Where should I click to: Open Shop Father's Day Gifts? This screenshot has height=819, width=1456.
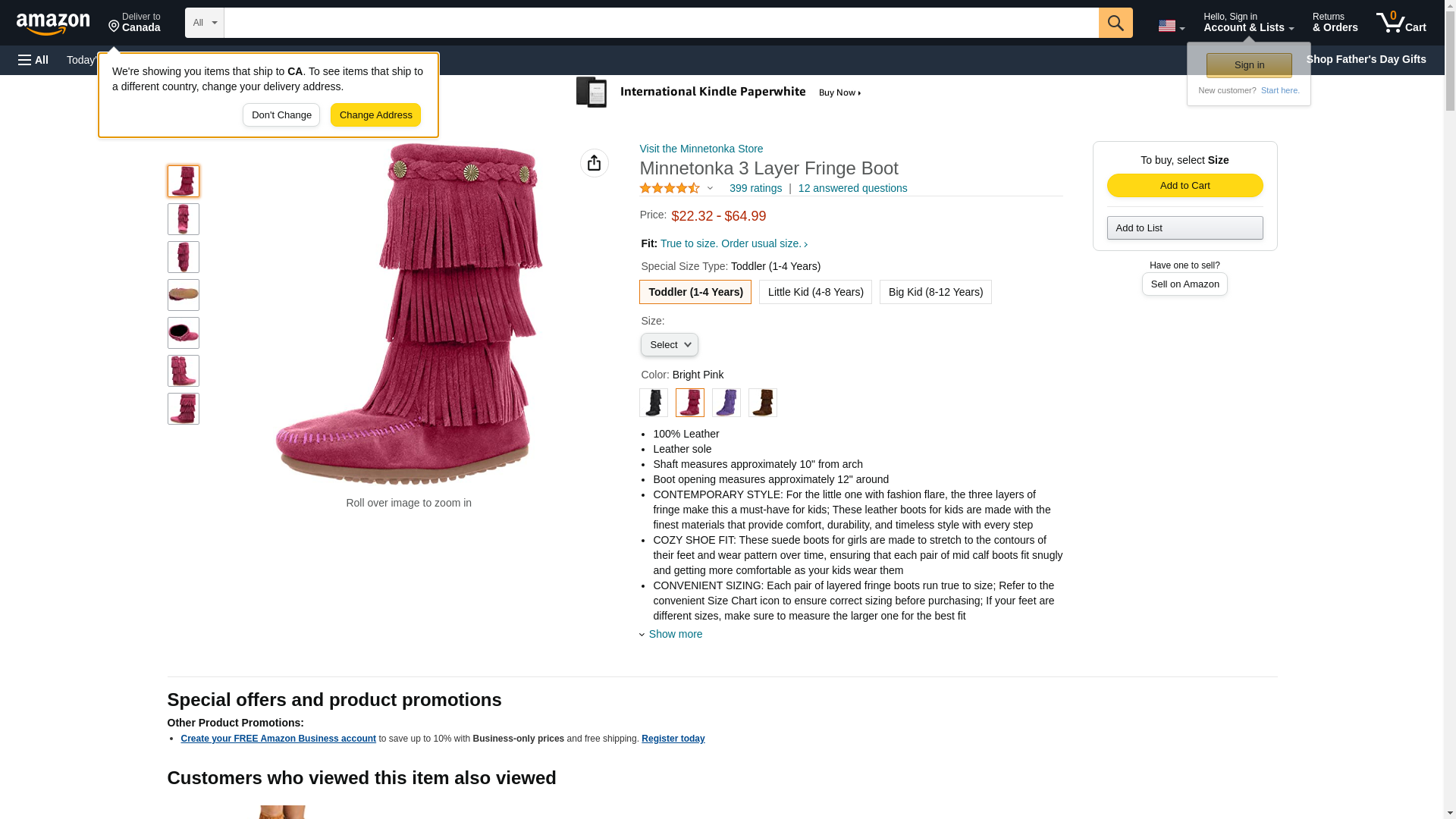(1365, 59)
